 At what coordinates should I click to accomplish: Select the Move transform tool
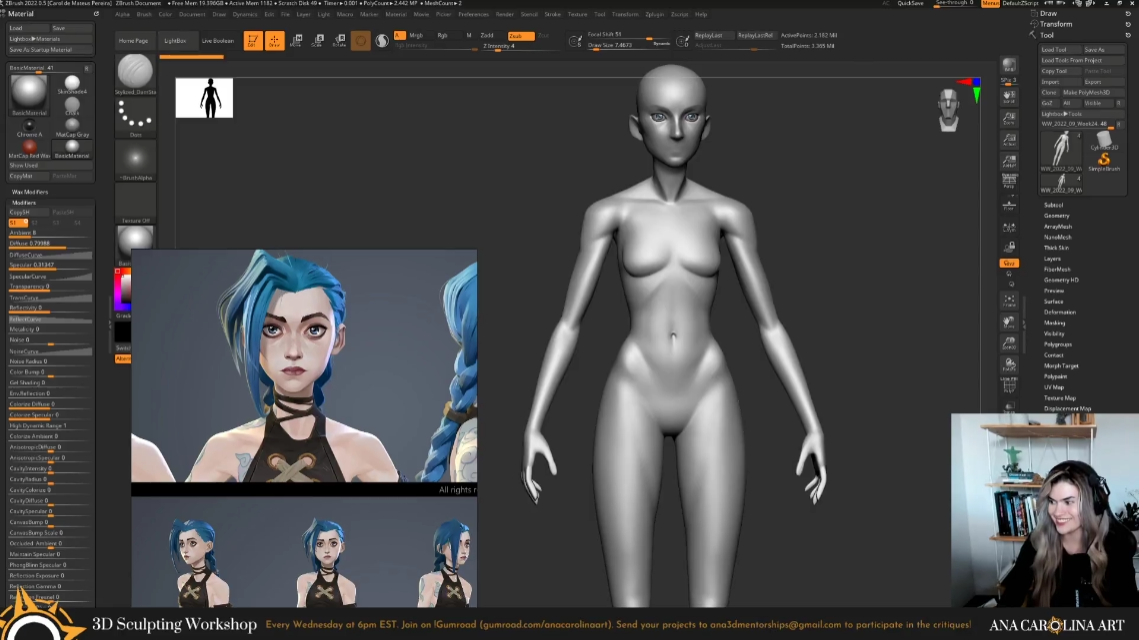click(296, 41)
